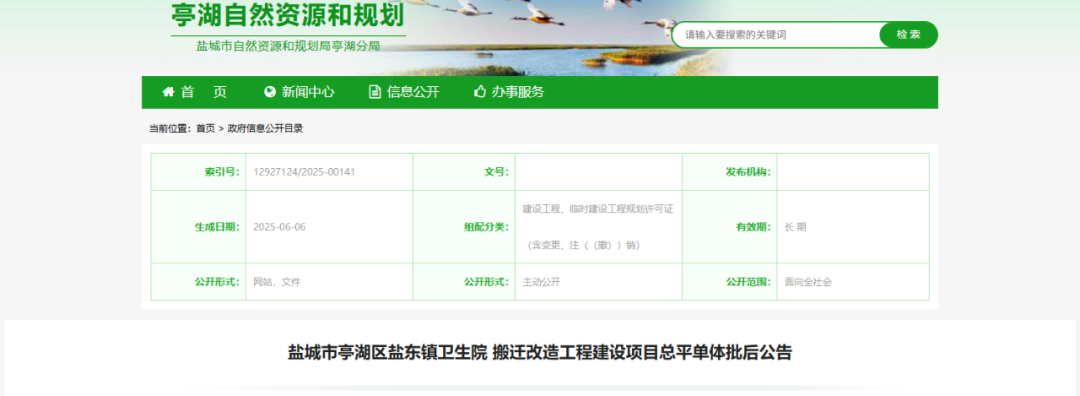
Task: Focus the keyword search input field
Action: pyautogui.click(x=776, y=34)
